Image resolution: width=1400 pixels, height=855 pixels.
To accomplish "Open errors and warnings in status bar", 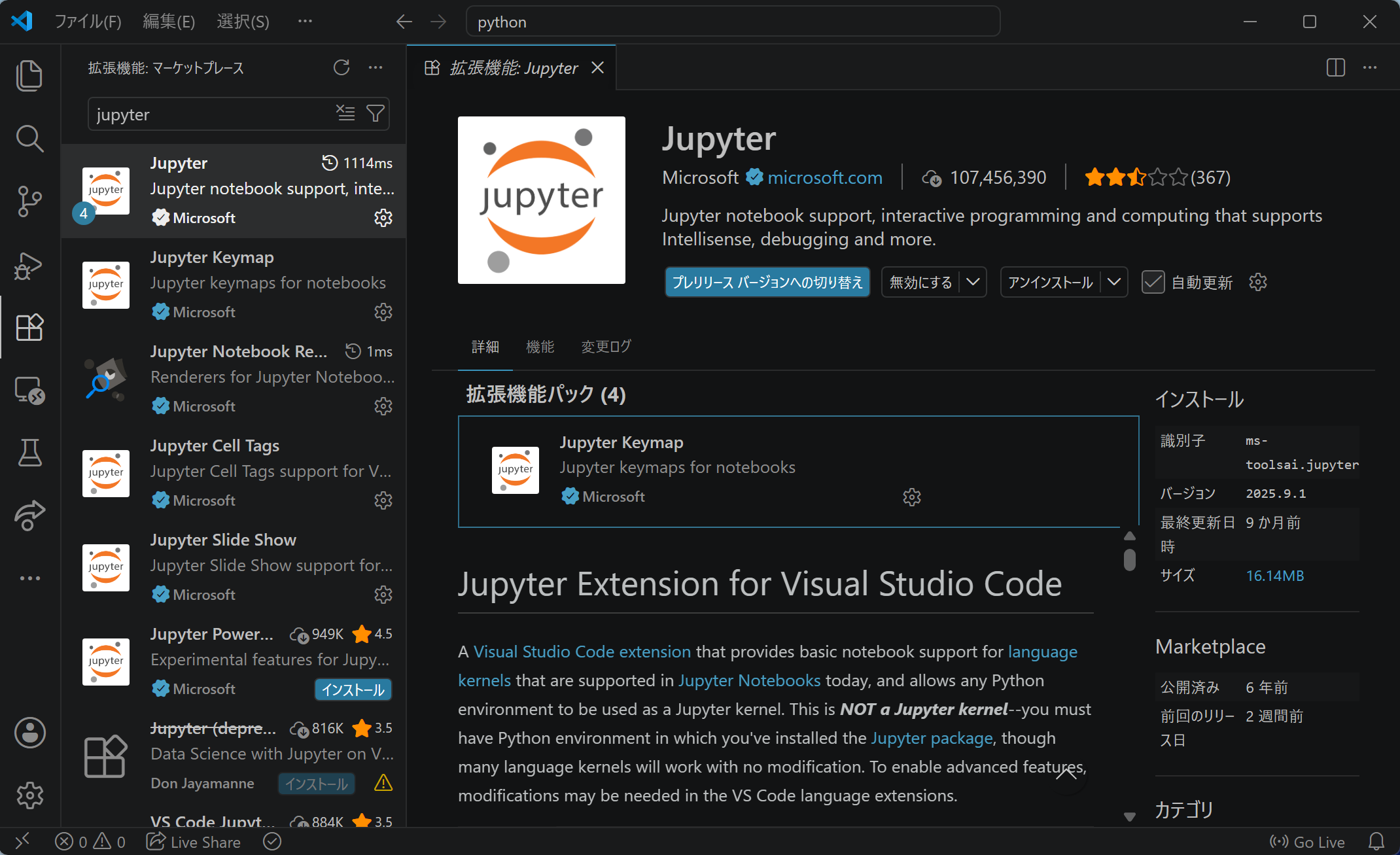I will (x=91, y=841).
